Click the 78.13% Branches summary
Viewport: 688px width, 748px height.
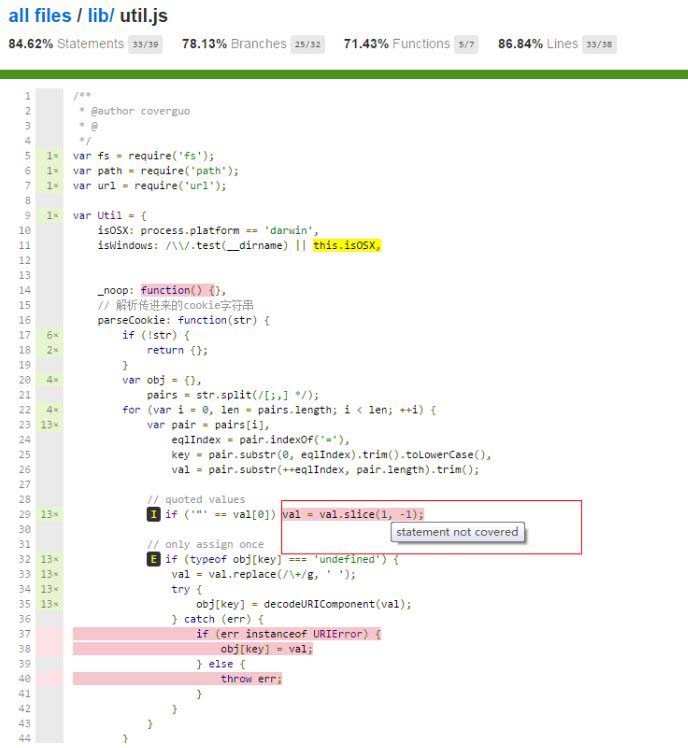(x=233, y=44)
